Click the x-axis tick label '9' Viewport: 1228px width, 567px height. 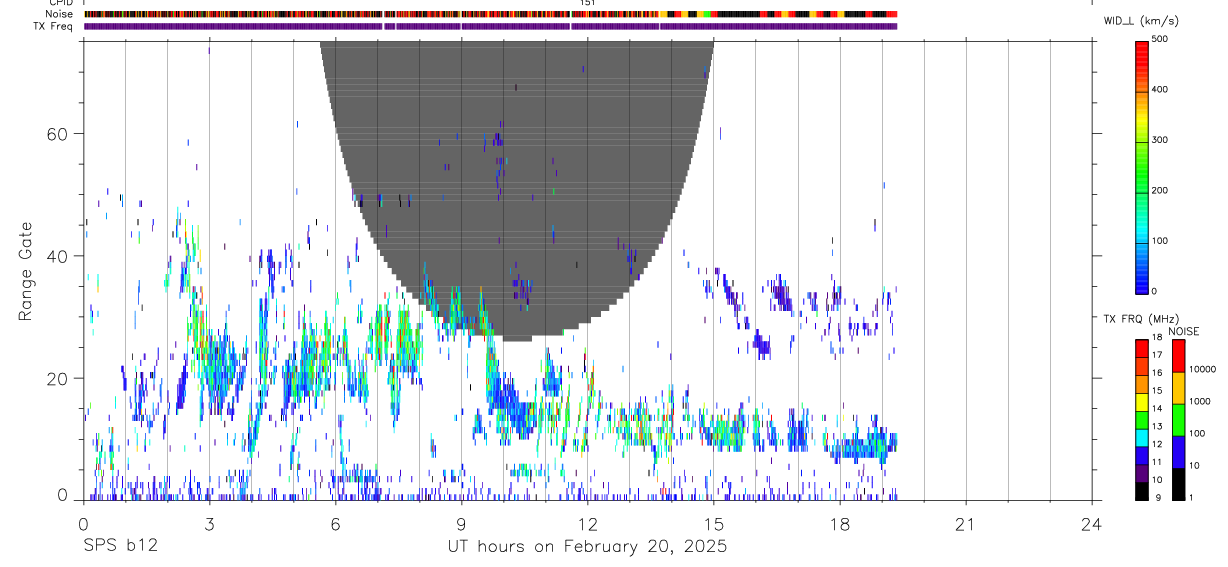[461, 523]
